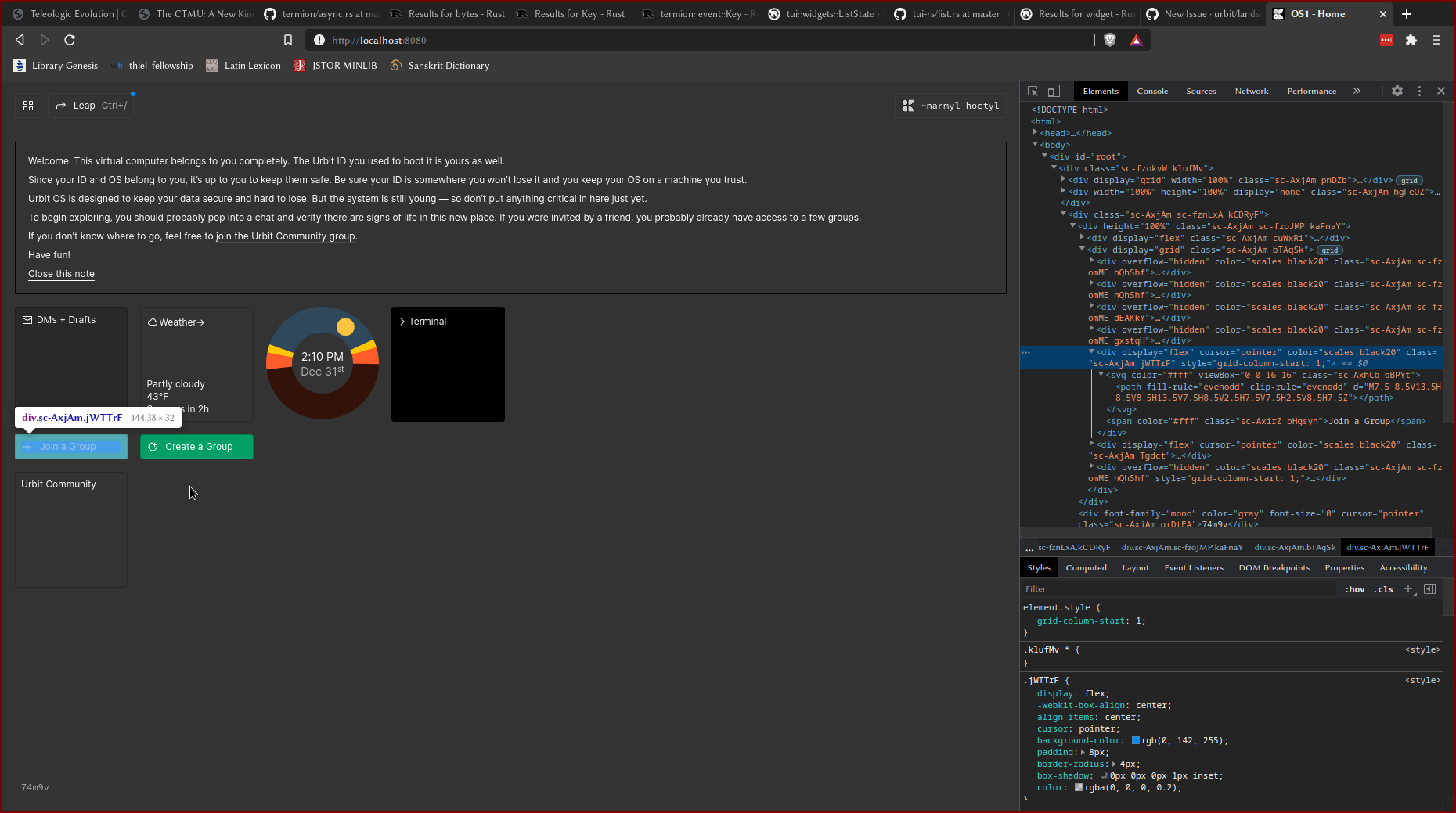This screenshot has height=813, width=1456.
Task: Open the Latin Lexicon bookmark
Action: pos(243,66)
